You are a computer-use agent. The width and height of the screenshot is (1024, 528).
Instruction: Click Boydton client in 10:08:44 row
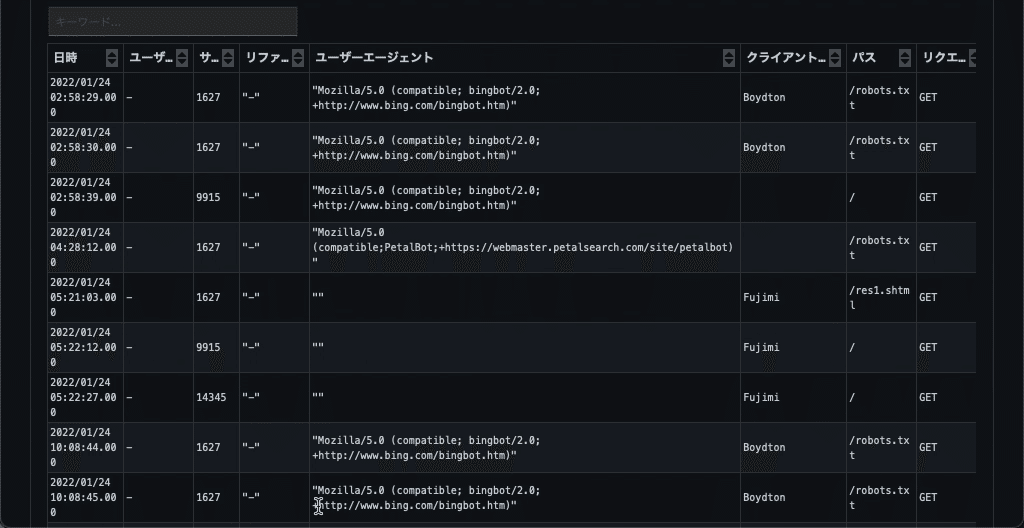point(764,448)
